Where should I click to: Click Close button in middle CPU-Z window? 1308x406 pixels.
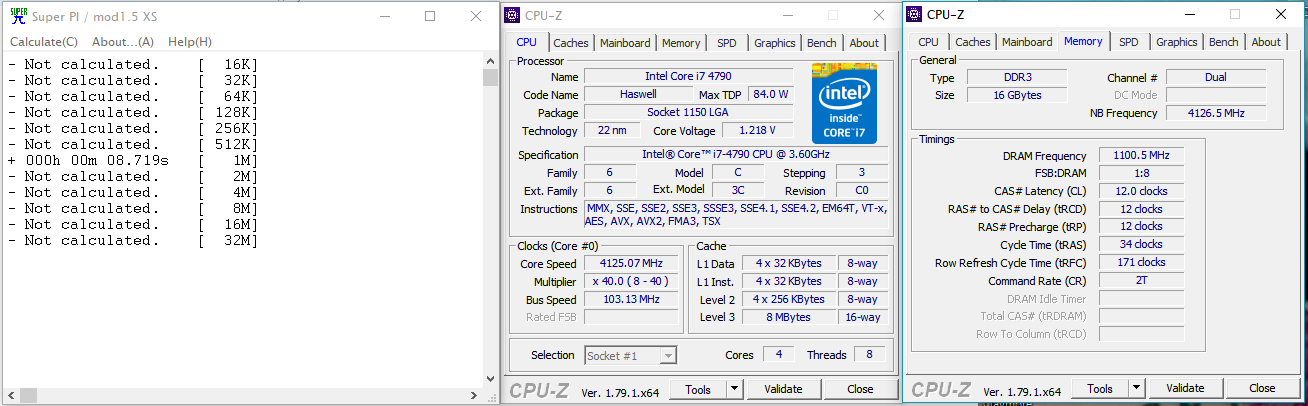(860, 389)
